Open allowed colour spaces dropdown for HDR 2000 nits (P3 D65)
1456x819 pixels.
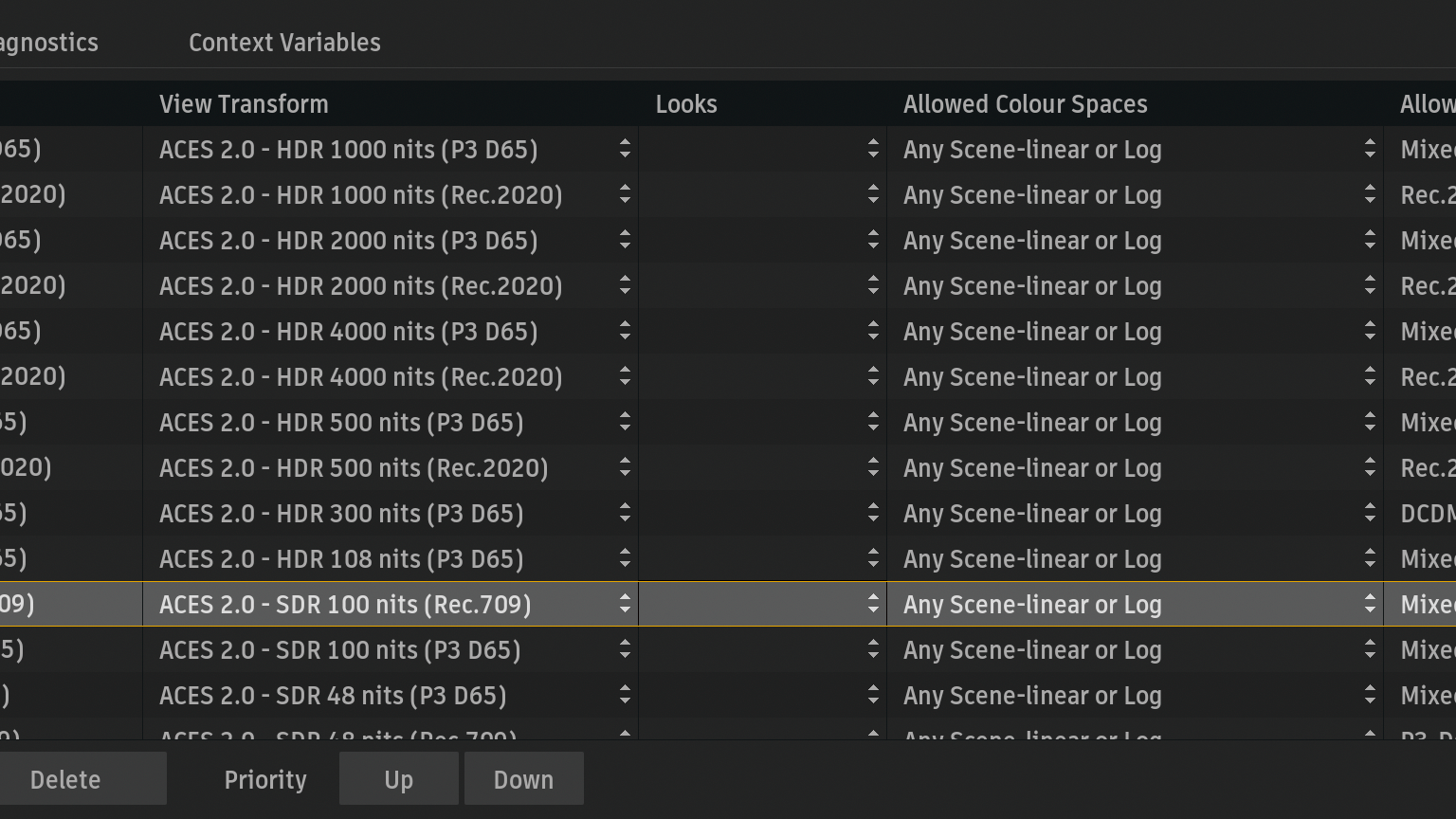(1136, 241)
